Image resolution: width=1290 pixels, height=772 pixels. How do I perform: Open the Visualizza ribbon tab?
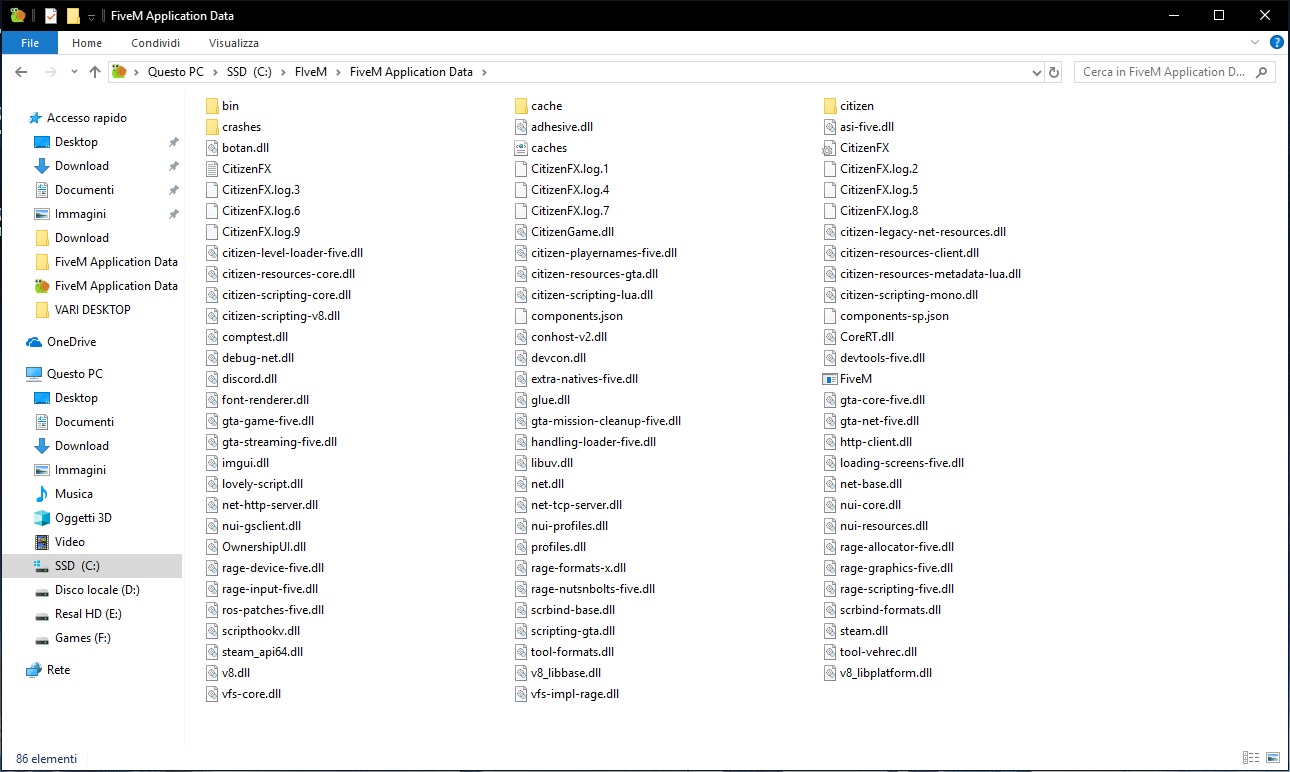point(234,43)
